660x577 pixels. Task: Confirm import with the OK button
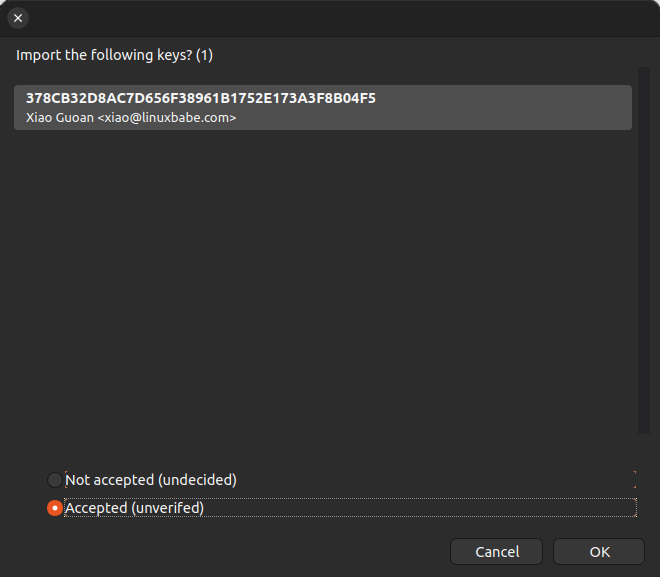pos(599,551)
